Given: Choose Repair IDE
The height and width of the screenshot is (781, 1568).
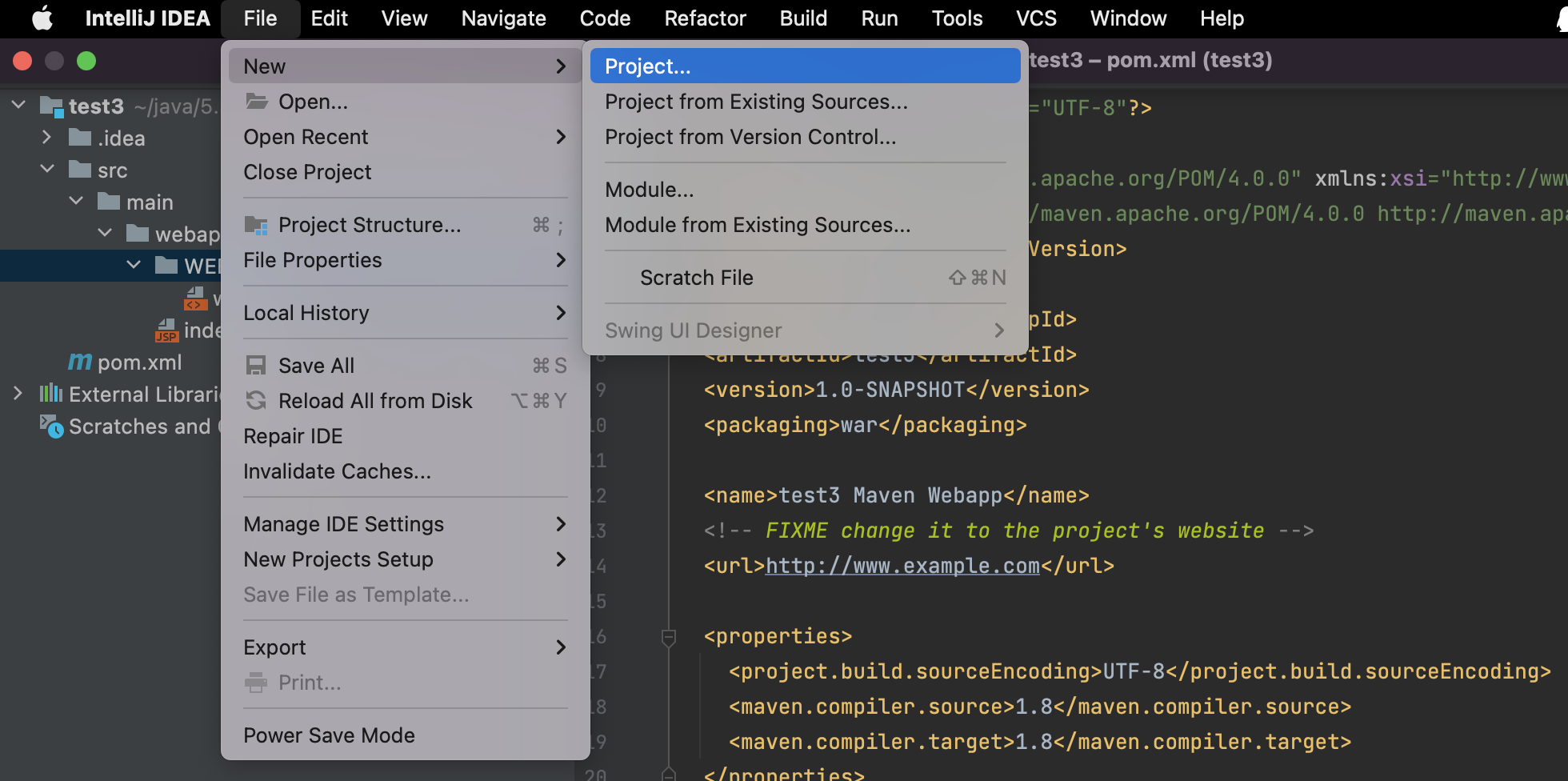Looking at the screenshot, I should [405, 436].
